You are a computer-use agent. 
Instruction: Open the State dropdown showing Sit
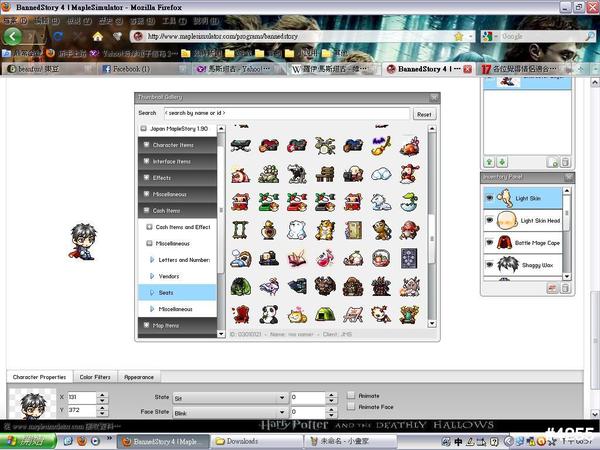click(228, 397)
